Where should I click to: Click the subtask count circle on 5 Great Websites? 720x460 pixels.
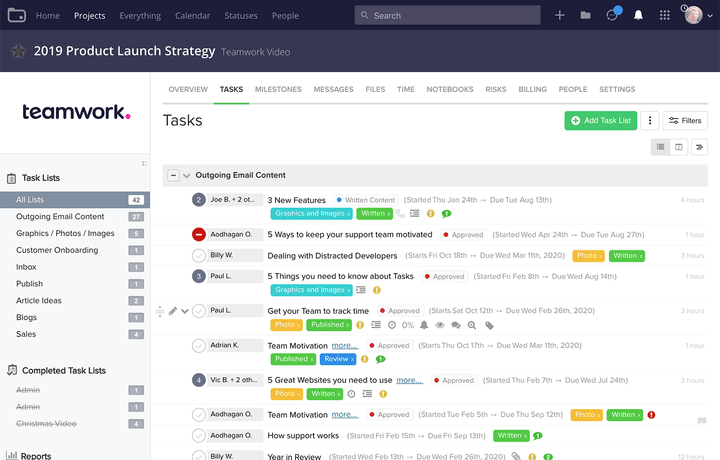[x=199, y=380]
